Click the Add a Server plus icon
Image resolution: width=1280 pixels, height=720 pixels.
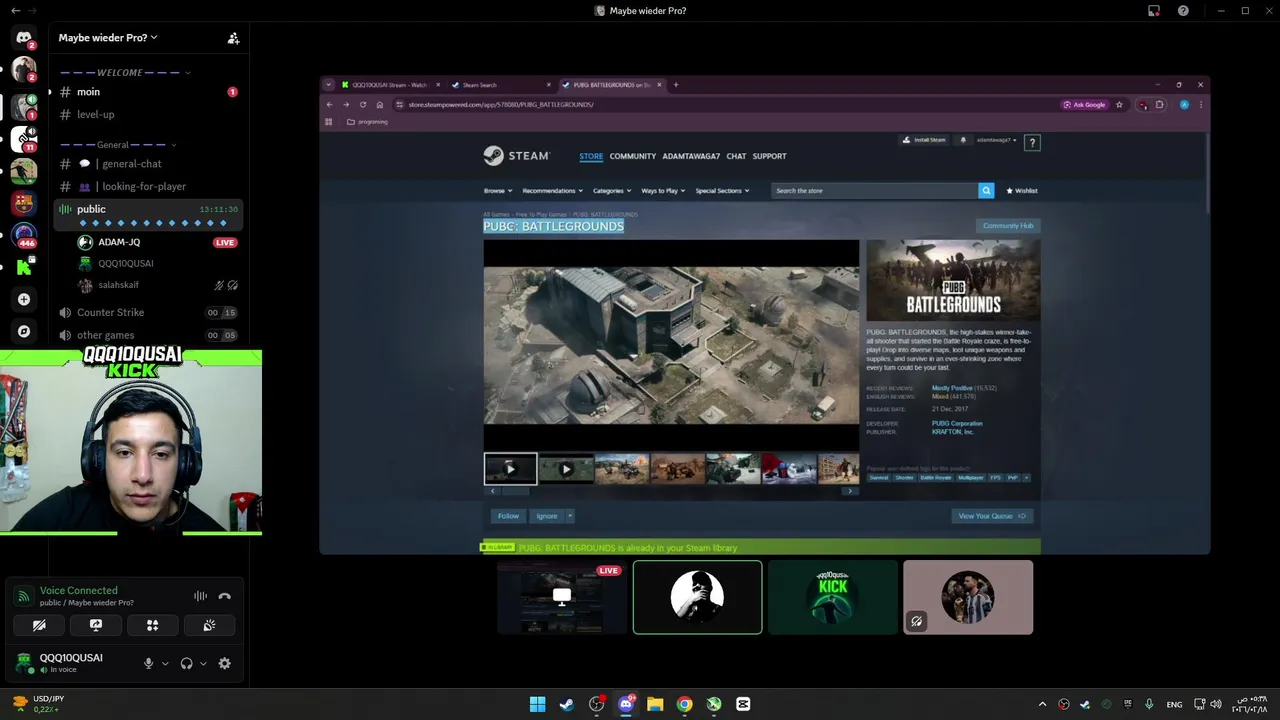point(24,299)
